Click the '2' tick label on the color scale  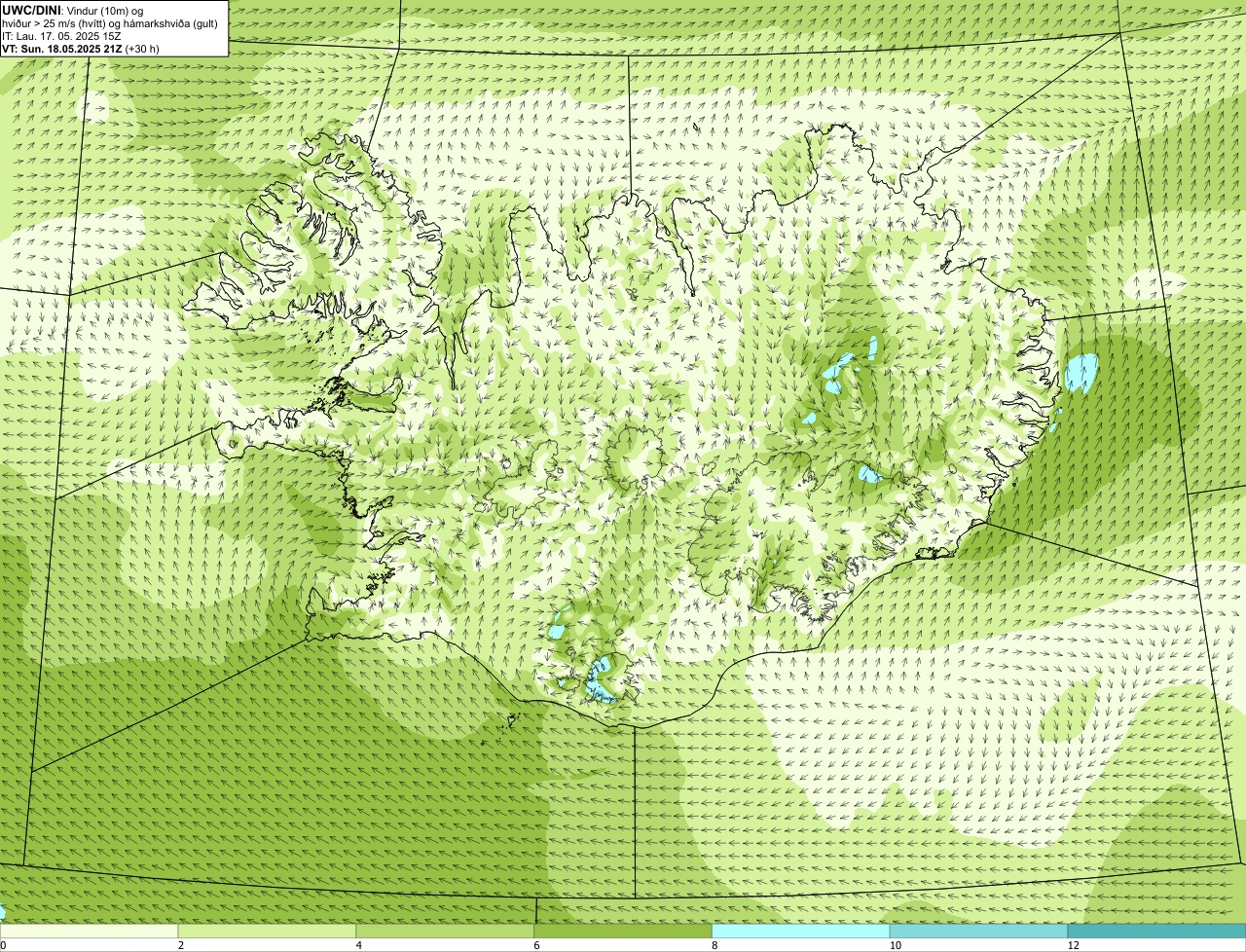coord(181,945)
